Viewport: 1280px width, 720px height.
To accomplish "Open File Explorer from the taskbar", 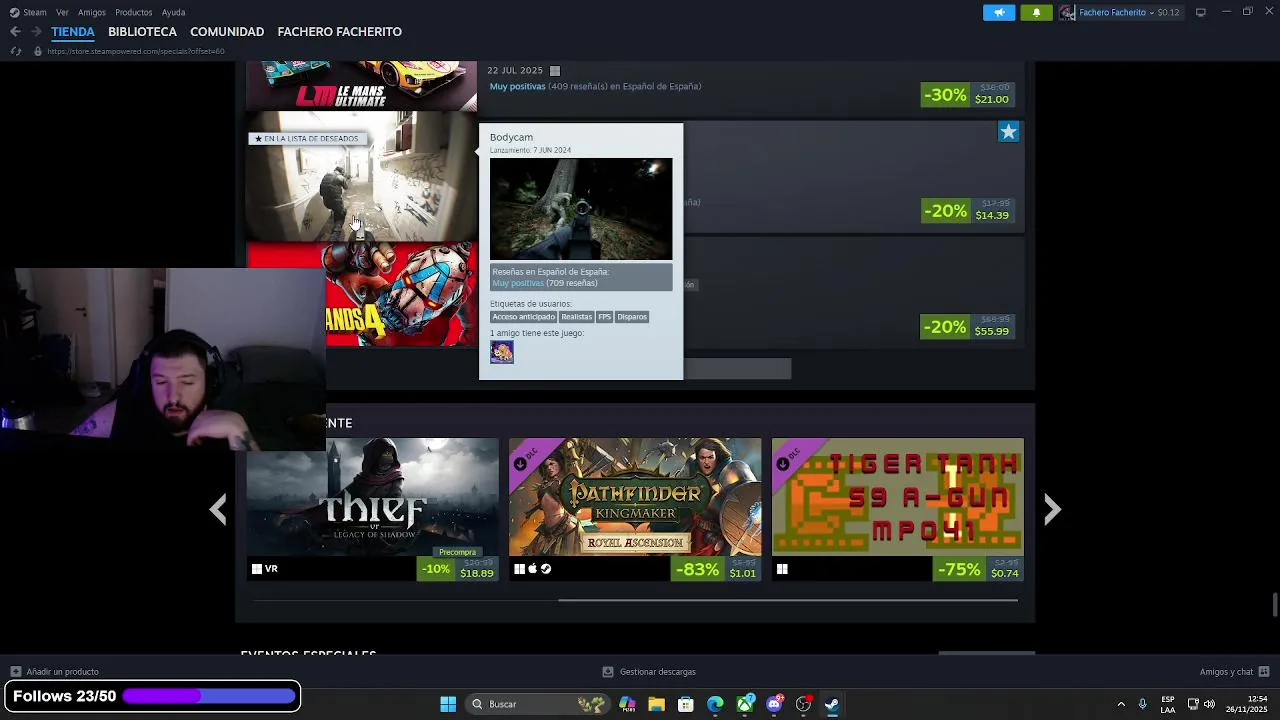I will point(656,704).
